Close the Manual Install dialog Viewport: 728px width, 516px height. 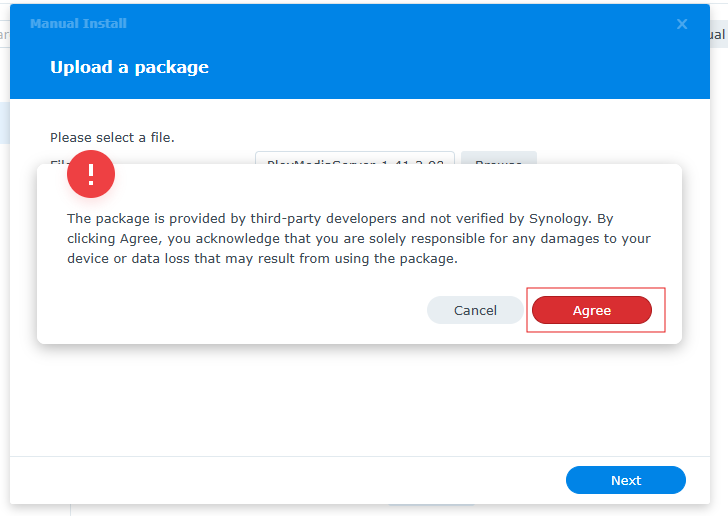click(x=682, y=24)
